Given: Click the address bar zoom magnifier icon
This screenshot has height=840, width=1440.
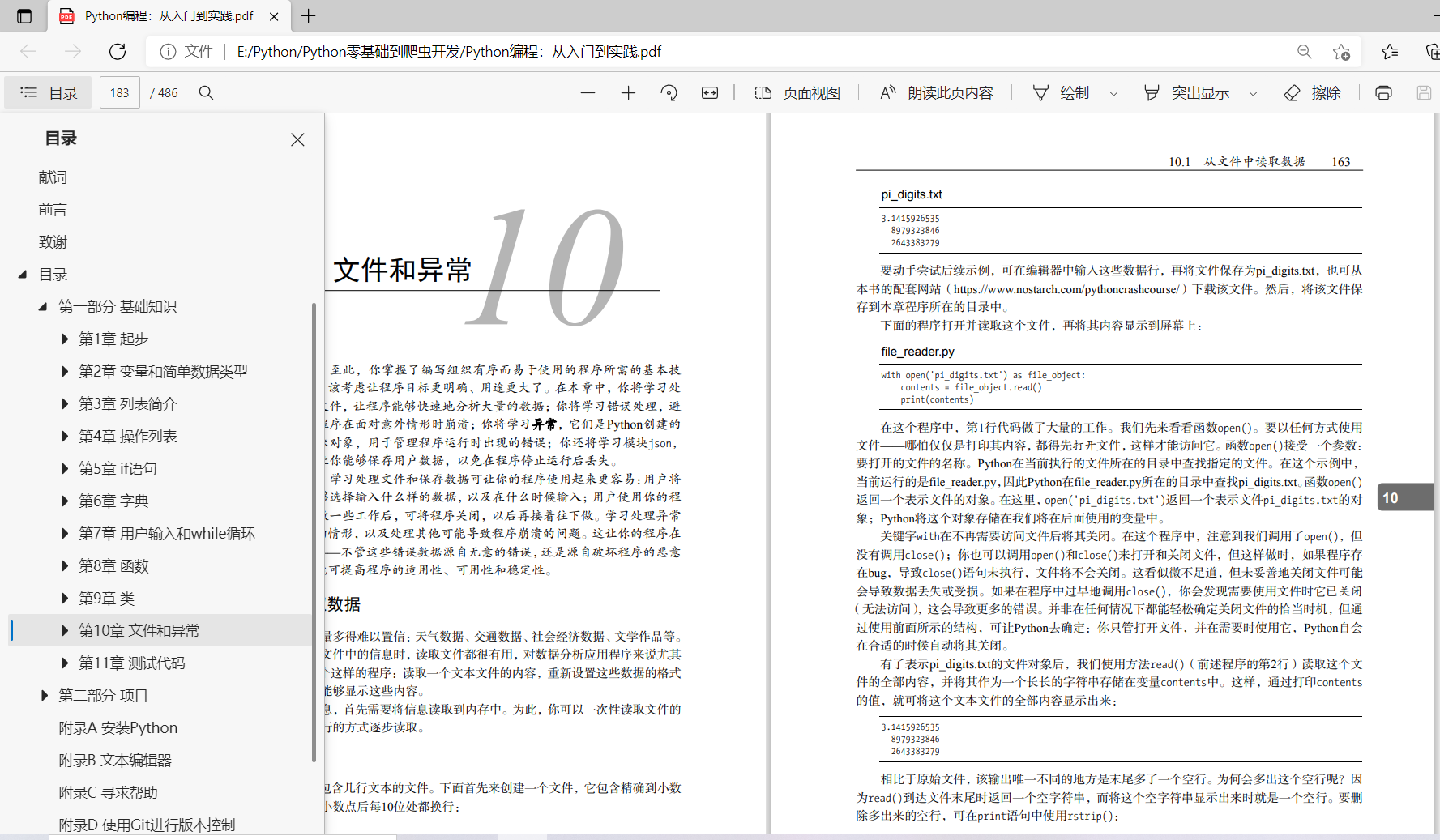Looking at the screenshot, I should [1304, 52].
